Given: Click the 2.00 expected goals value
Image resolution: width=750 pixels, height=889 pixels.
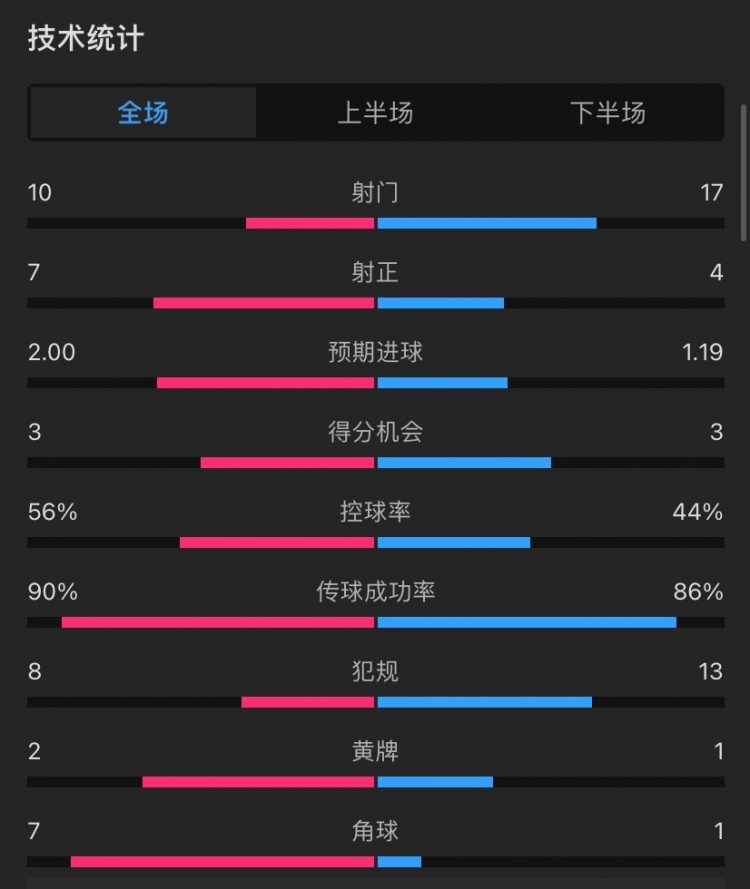Looking at the screenshot, I should (52, 352).
